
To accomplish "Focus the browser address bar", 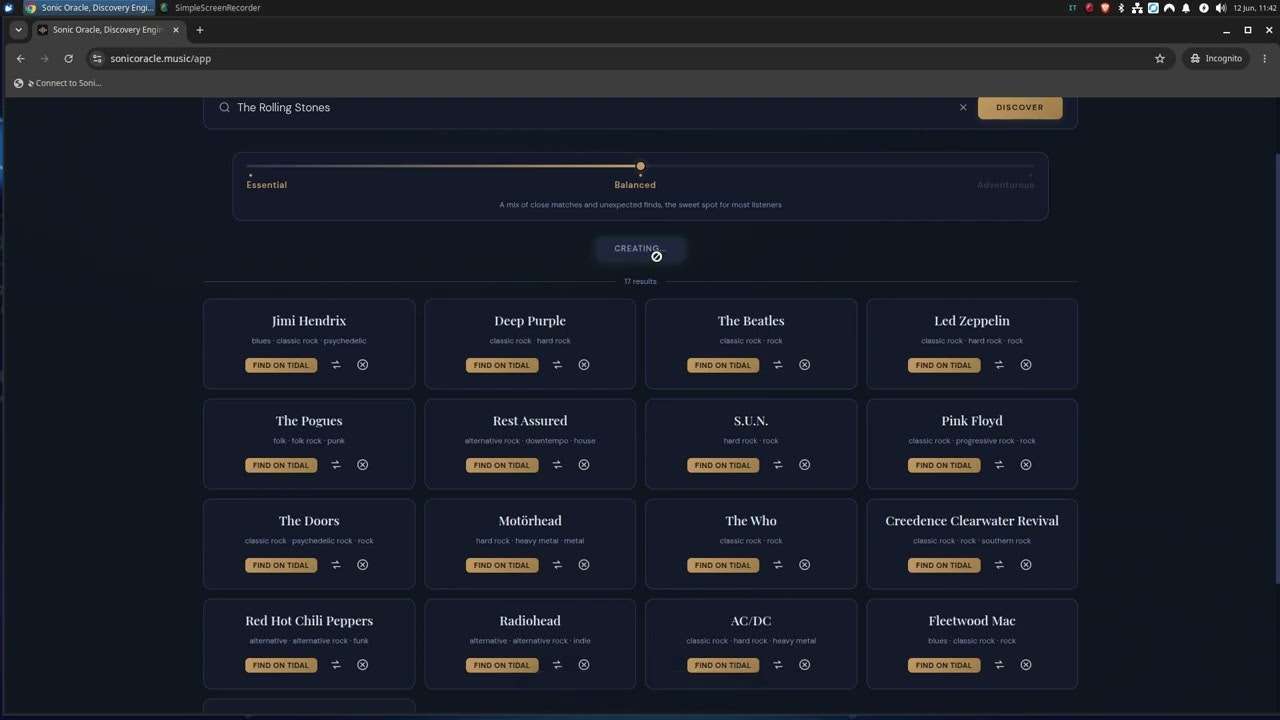I will (630, 58).
